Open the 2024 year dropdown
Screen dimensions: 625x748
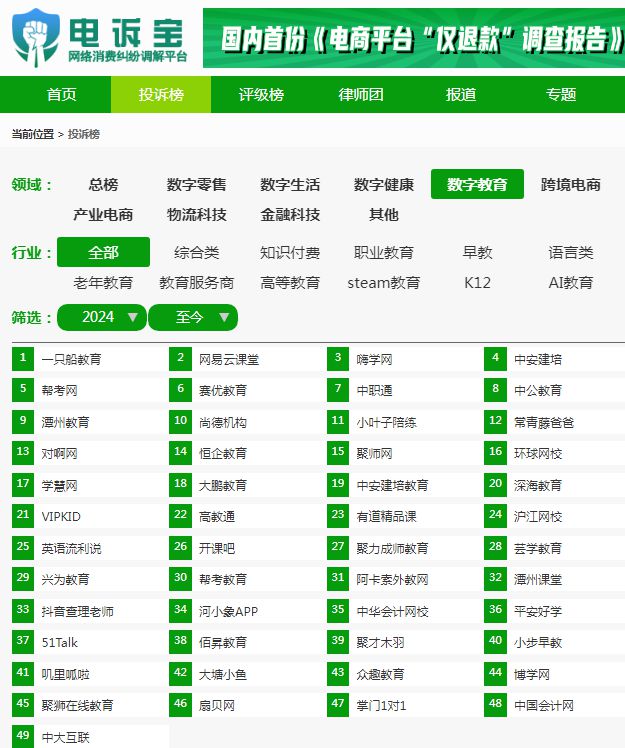coord(102,317)
